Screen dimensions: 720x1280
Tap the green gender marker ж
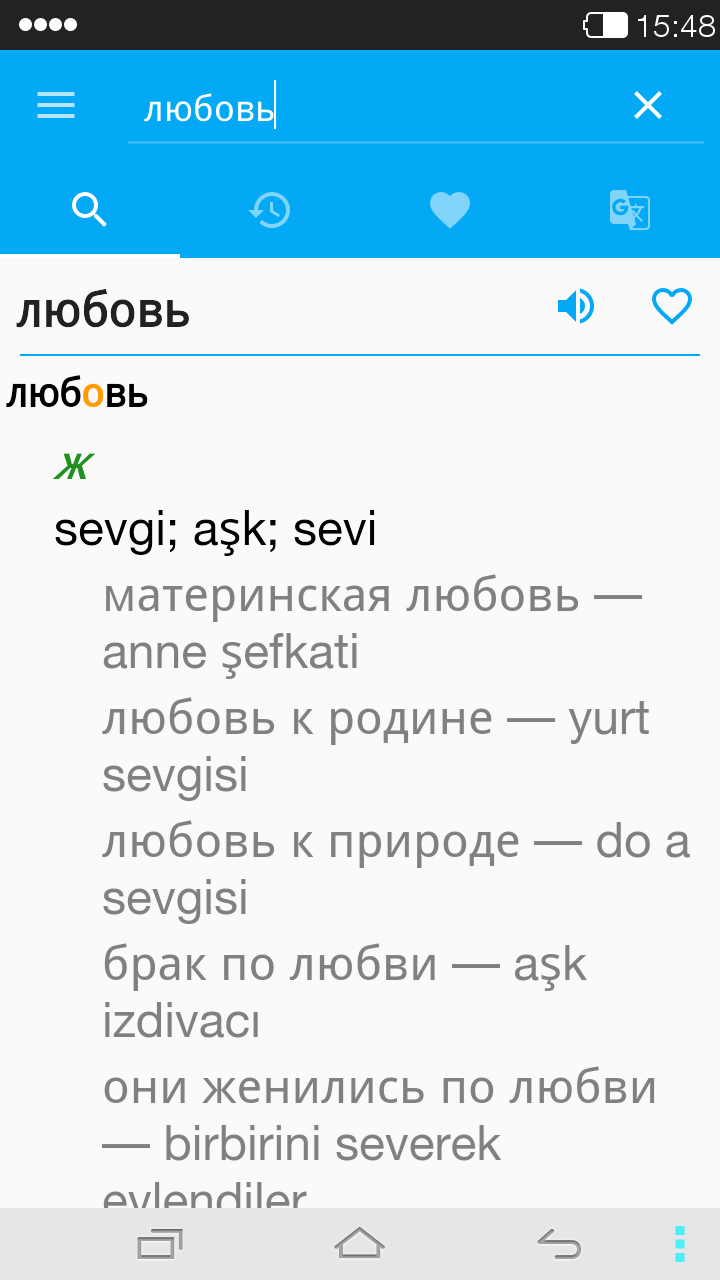tap(74, 466)
